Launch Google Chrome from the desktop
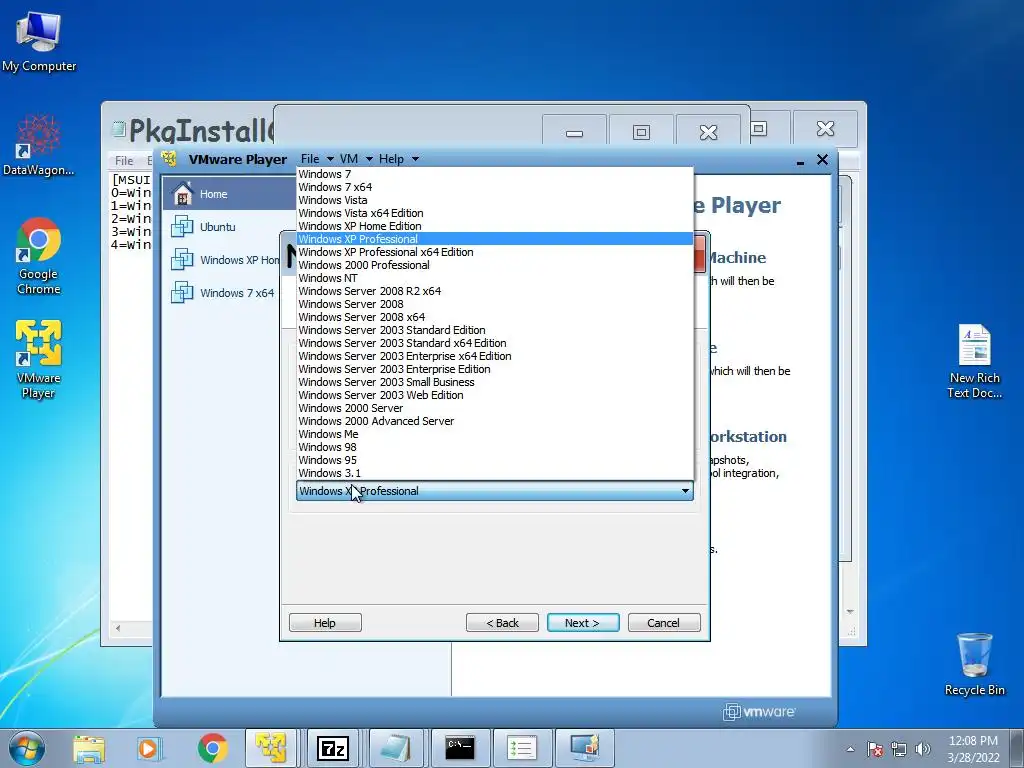Screen dimensions: 1024x768 [39, 255]
